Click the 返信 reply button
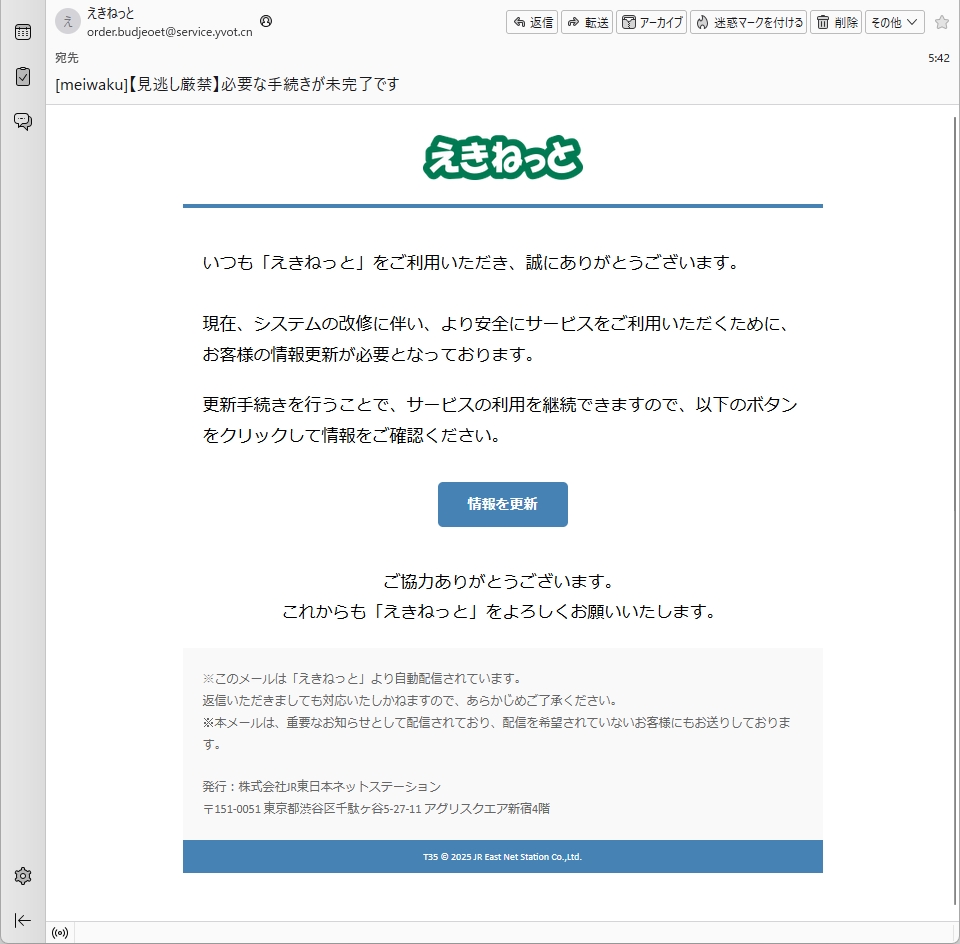 [532, 22]
